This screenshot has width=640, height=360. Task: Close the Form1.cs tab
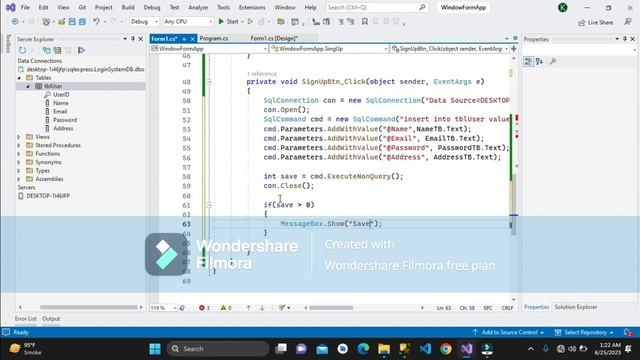(192, 39)
